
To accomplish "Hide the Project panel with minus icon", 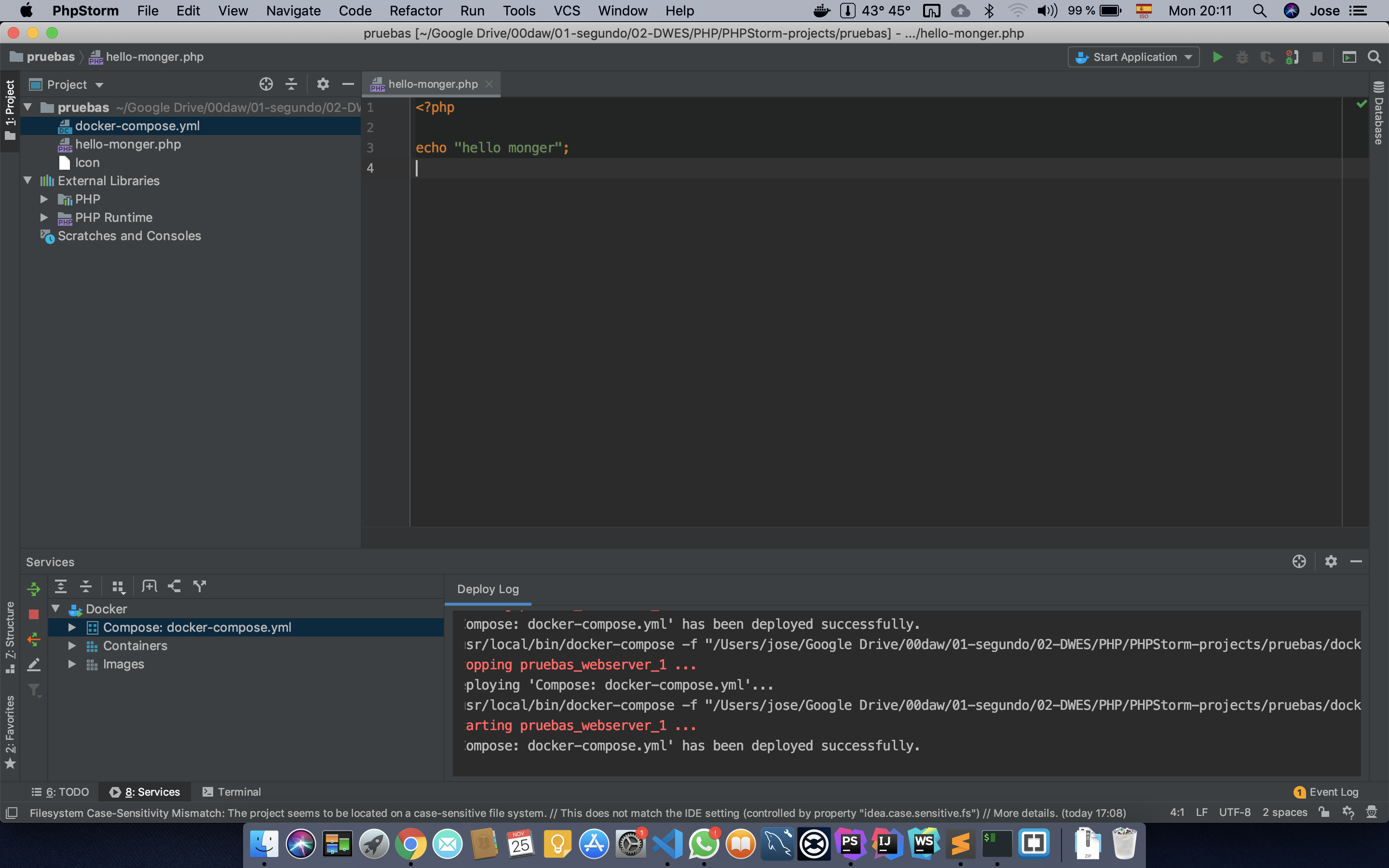I will point(348,84).
